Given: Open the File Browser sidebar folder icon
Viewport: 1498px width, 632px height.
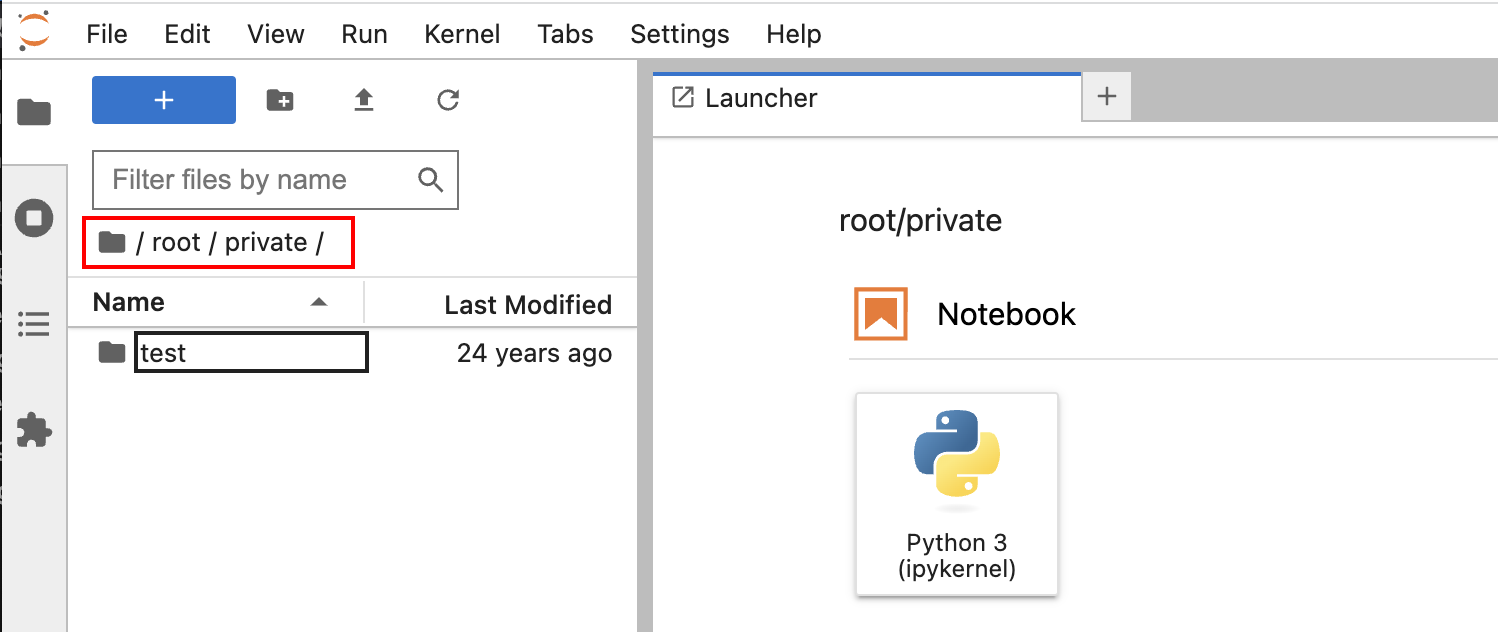Looking at the screenshot, I should tap(34, 112).
